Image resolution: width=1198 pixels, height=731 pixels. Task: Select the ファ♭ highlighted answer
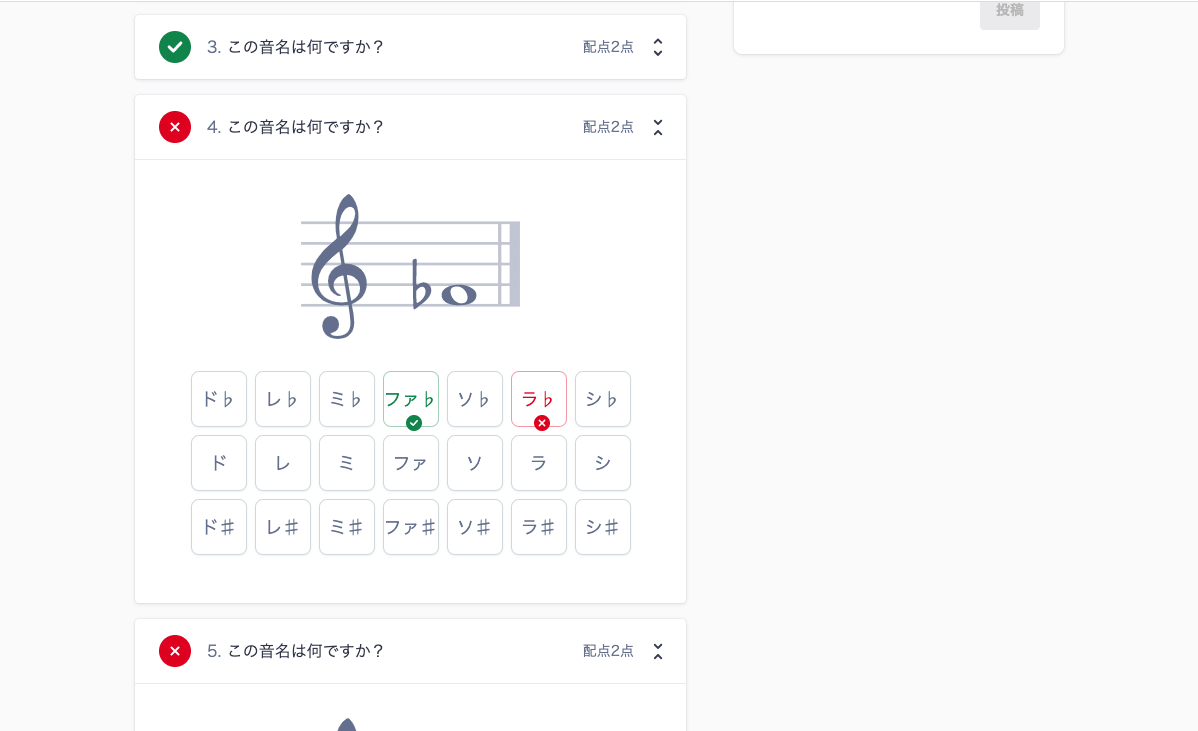point(411,396)
